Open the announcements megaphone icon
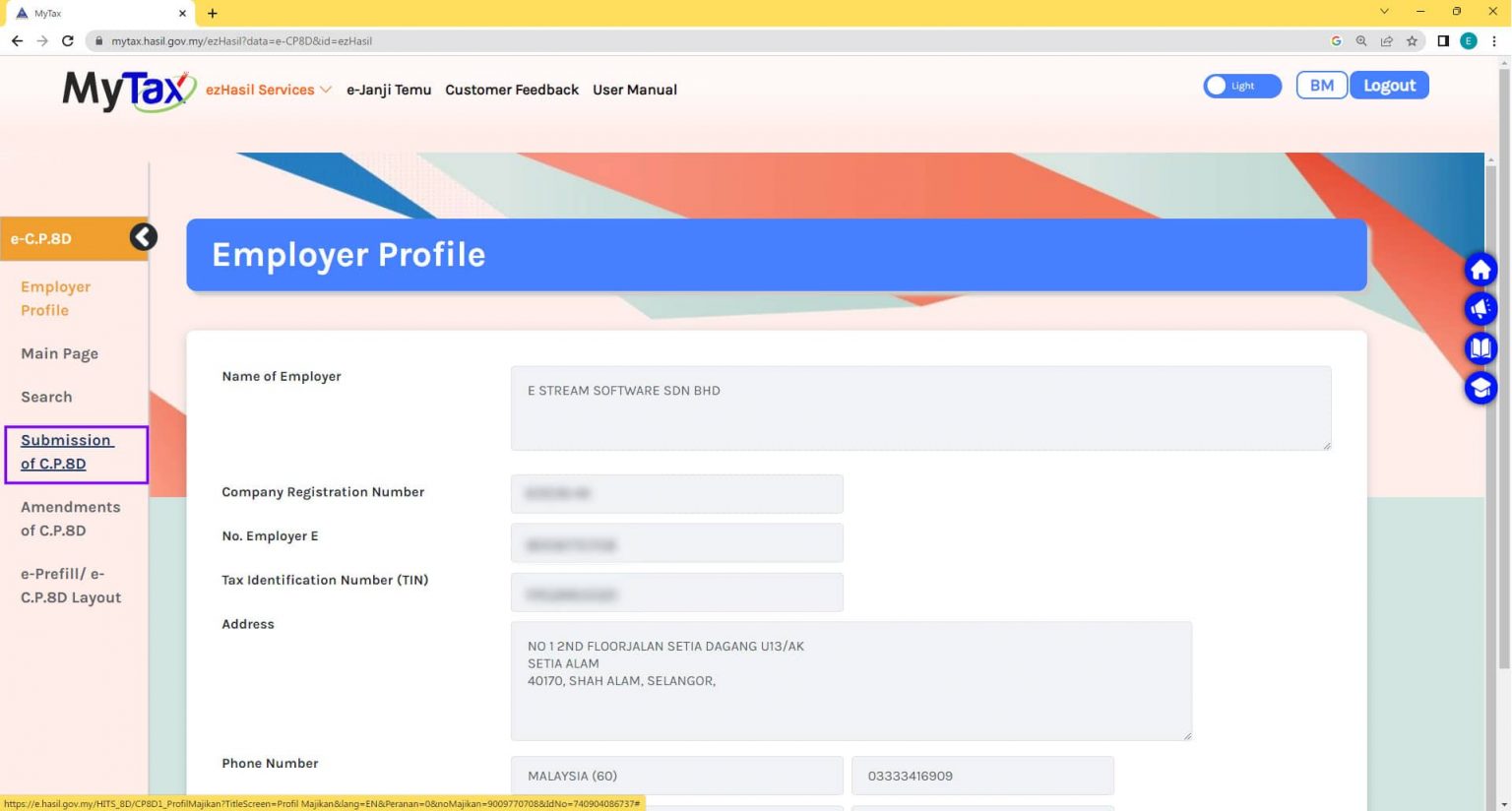 click(x=1480, y=308)
